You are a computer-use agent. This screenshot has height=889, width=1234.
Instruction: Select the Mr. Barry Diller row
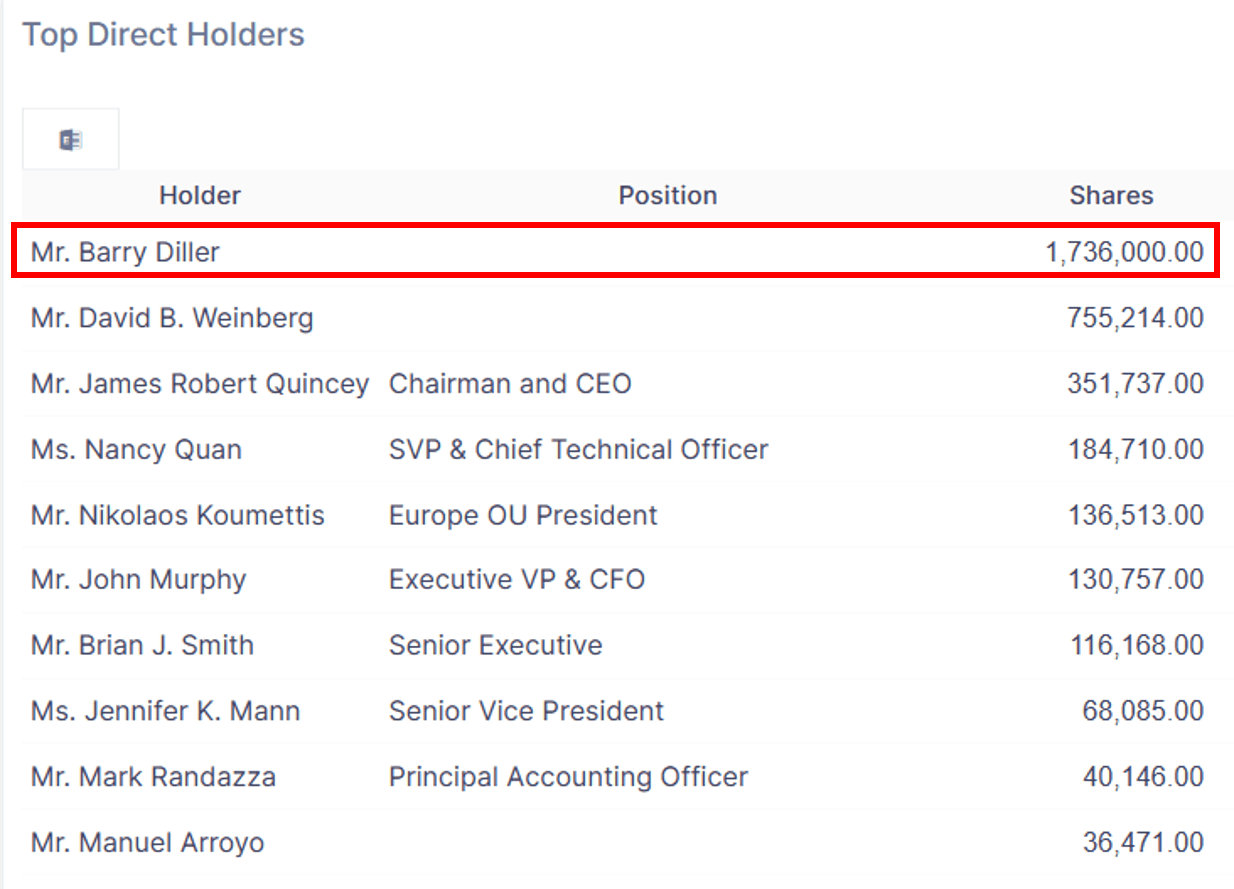(615, 251)
